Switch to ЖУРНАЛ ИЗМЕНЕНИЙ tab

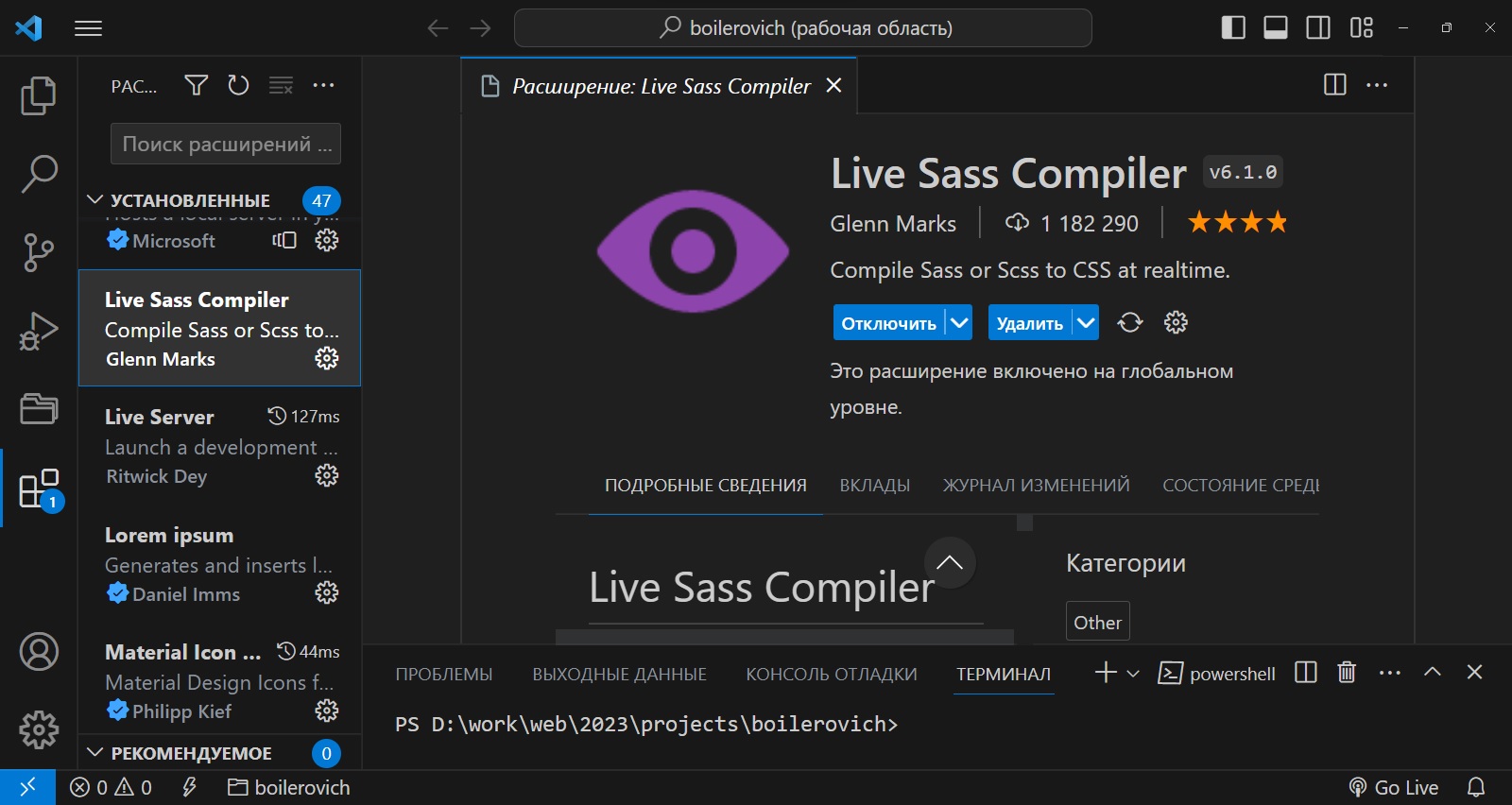(x=1036, y=485)
